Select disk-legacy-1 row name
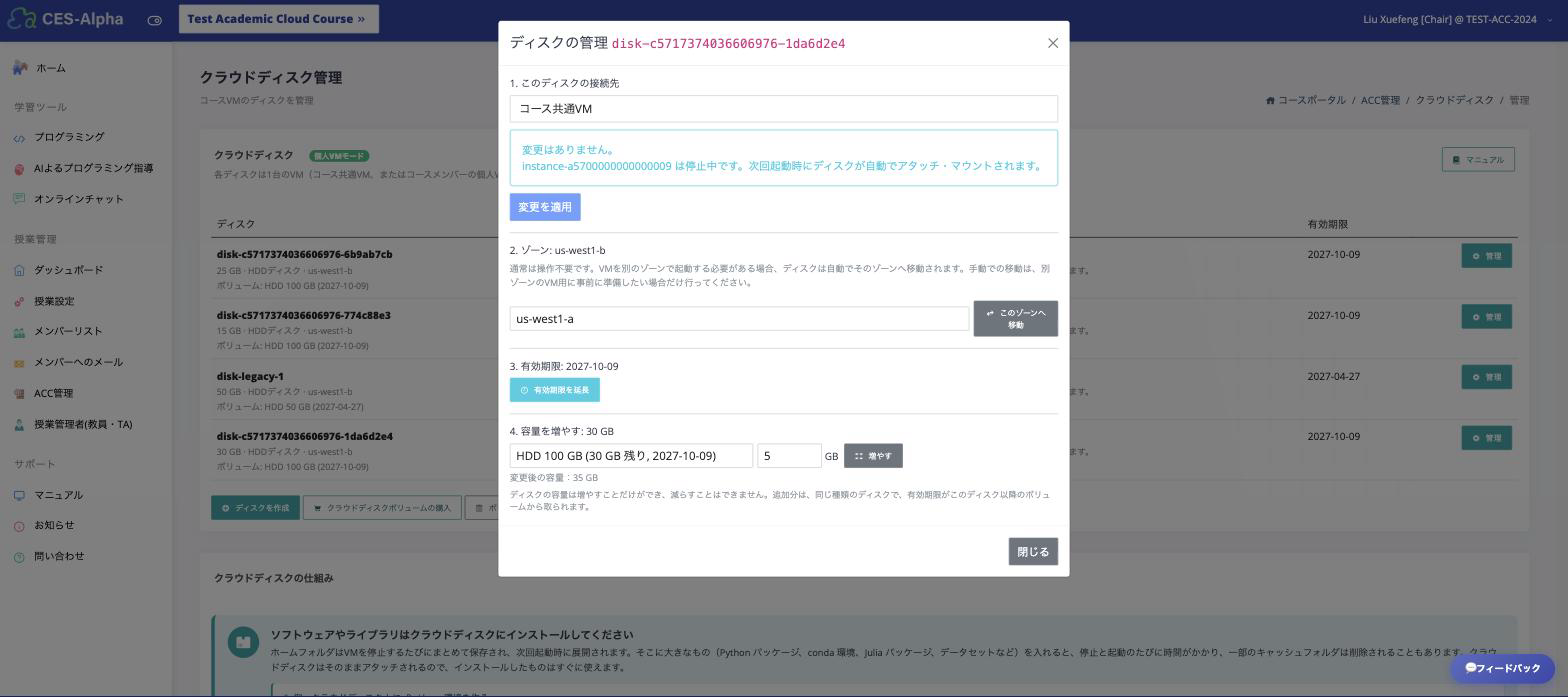 250,376
